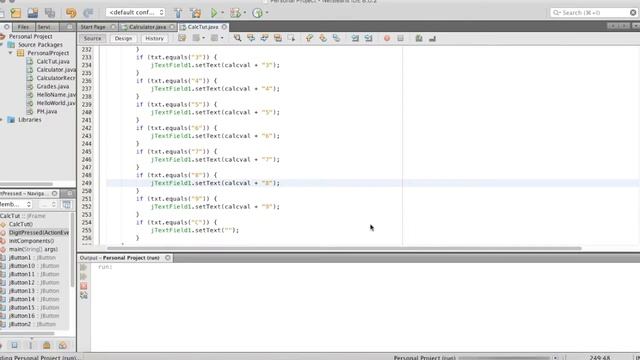Toggle Highlight Search icon

coord(278,38)
